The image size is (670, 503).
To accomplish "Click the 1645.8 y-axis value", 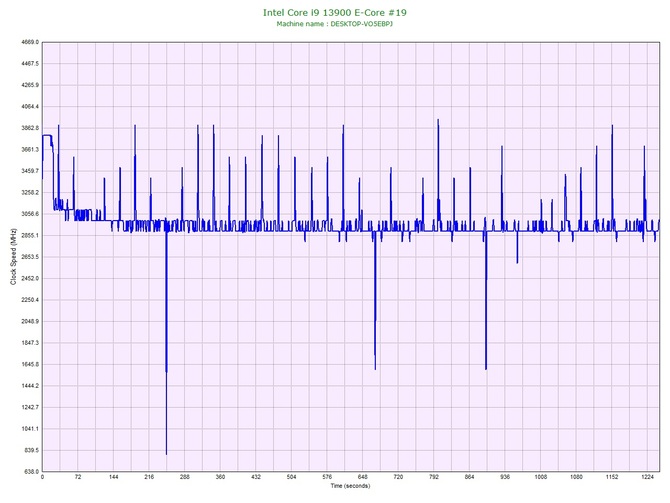I will click(30, 365).
